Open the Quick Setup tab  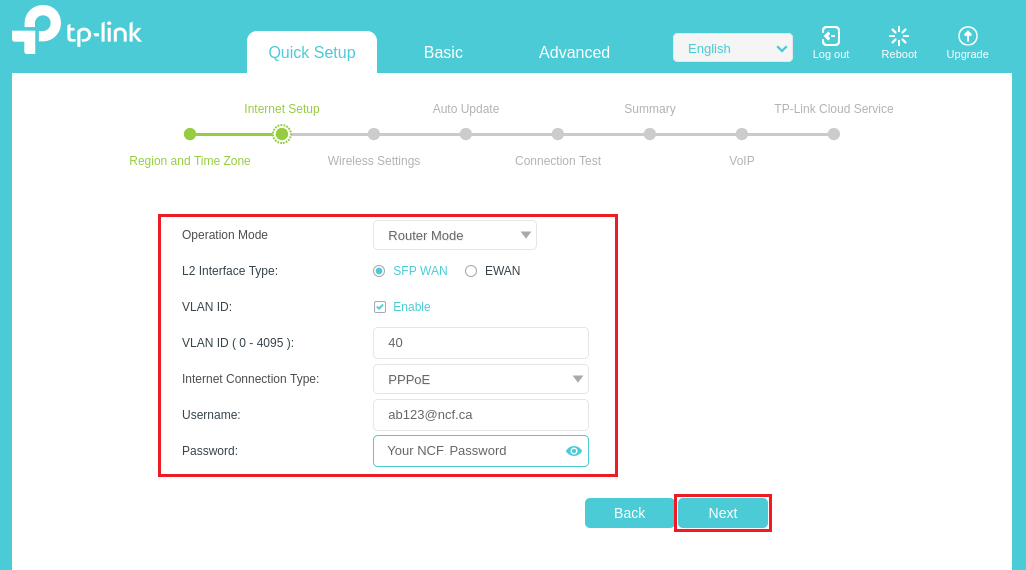[312, 53]
